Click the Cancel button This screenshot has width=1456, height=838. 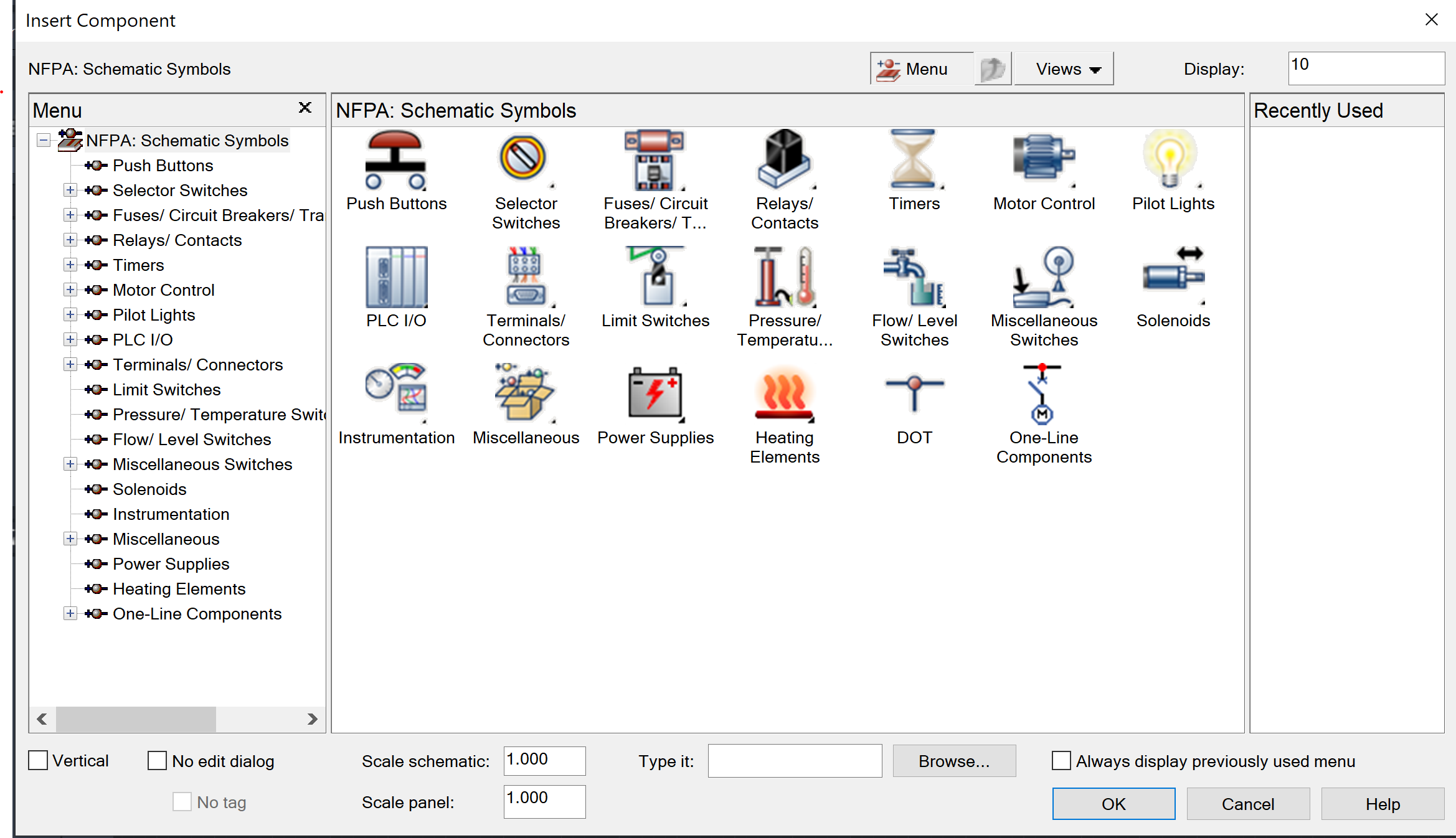(x=1247, y=804)
